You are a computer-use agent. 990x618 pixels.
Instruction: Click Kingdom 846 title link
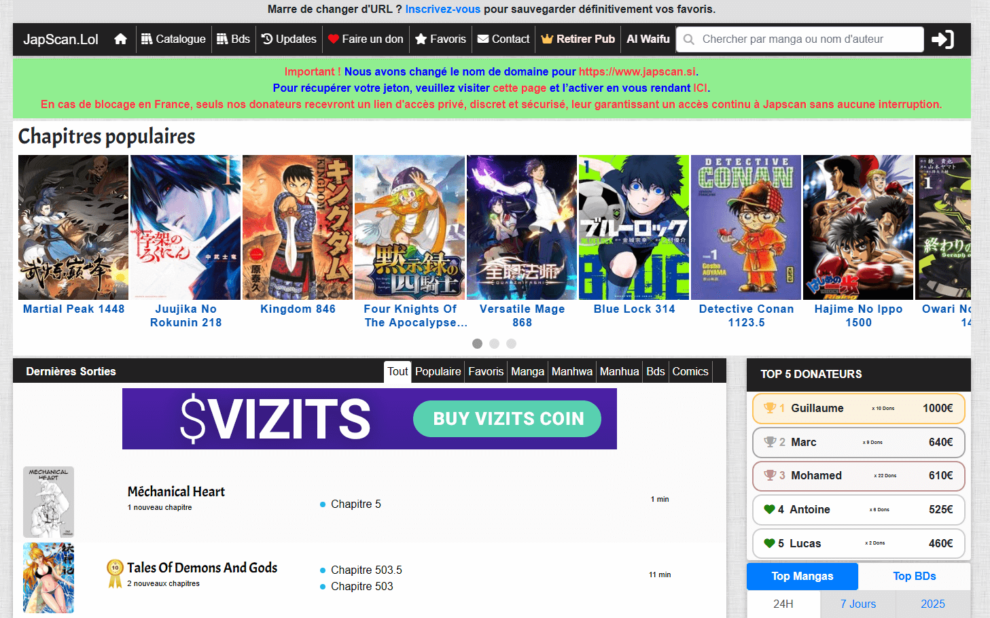point(297,309)
